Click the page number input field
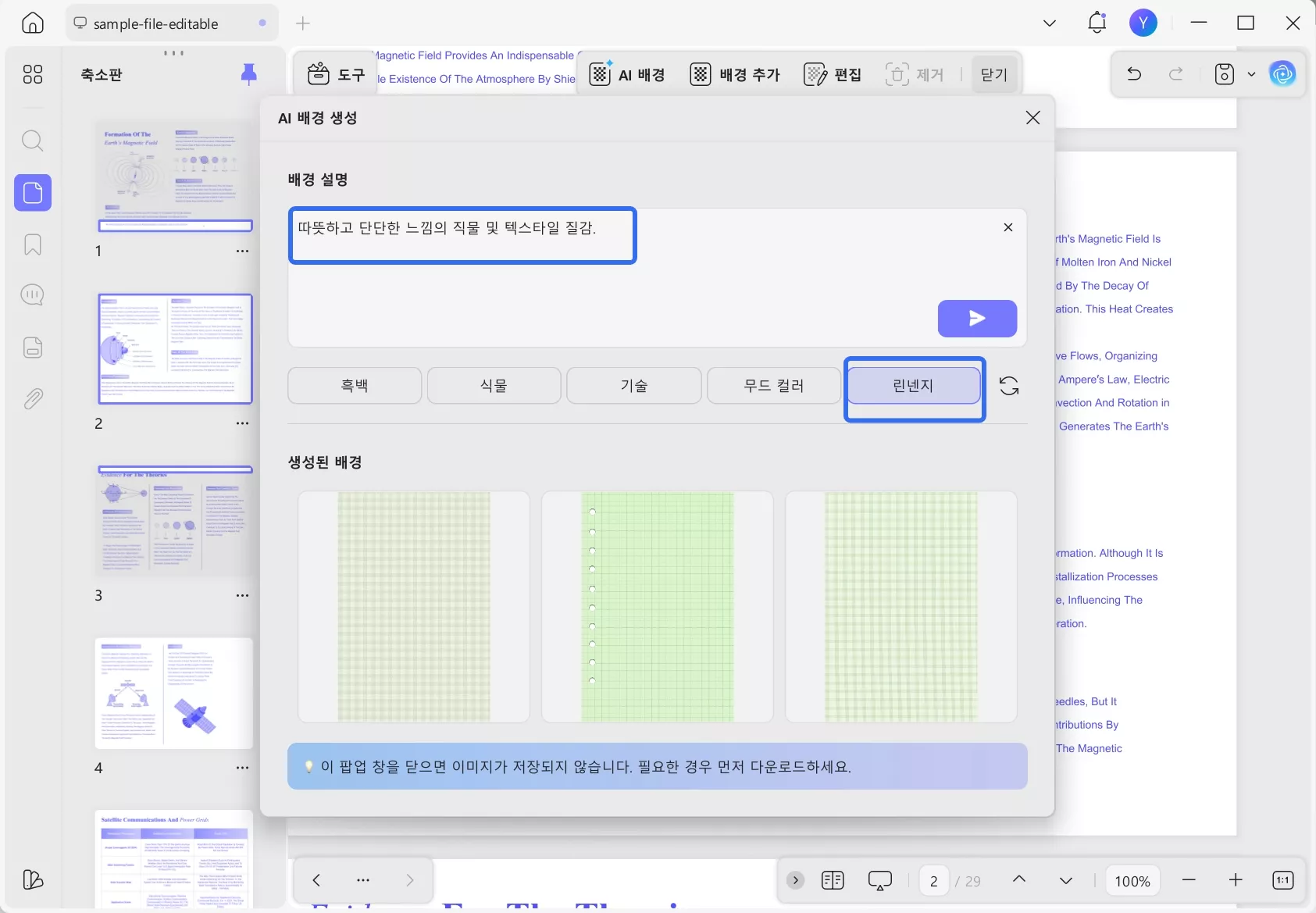Image resolution: width=1316 pixels, height=913 pixels. [934, 880]
